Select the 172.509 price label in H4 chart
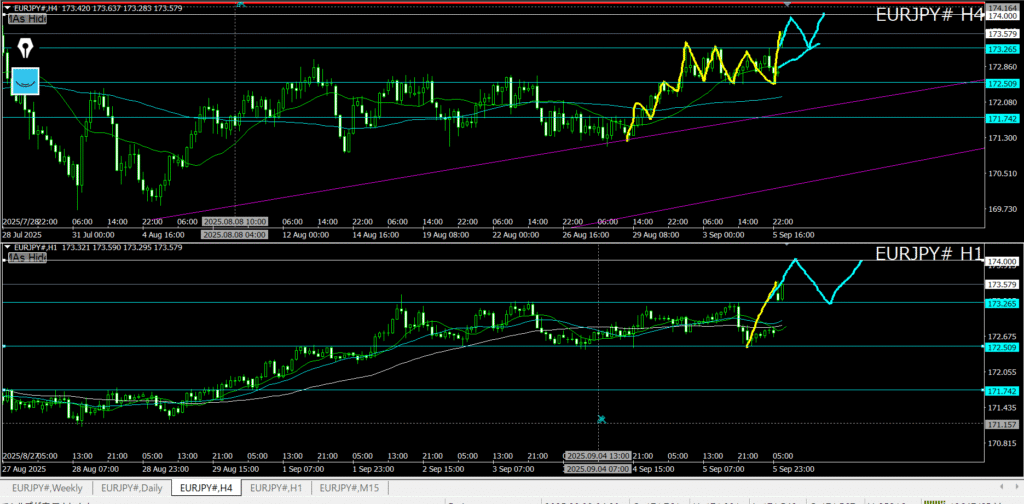 1002,84
